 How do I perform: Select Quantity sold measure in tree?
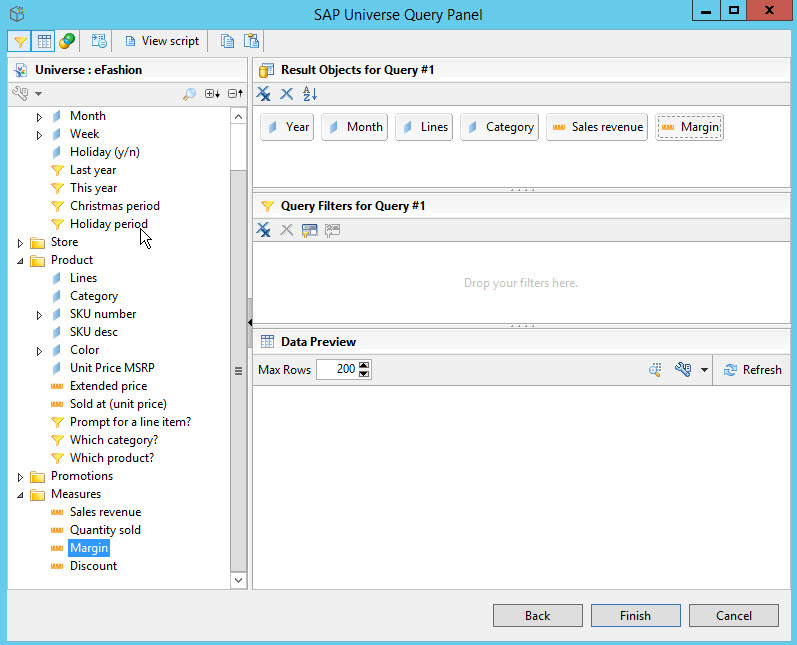105,530
